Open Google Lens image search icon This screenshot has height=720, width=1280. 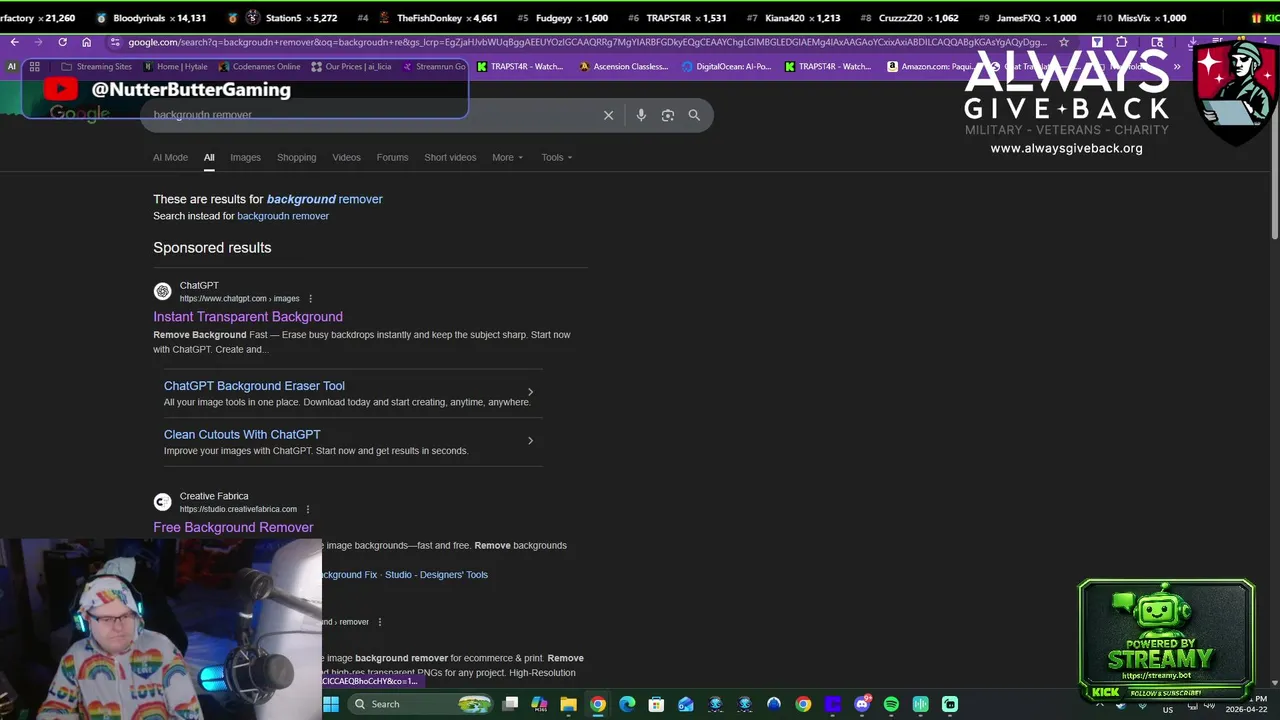click(x=668, y=115)
